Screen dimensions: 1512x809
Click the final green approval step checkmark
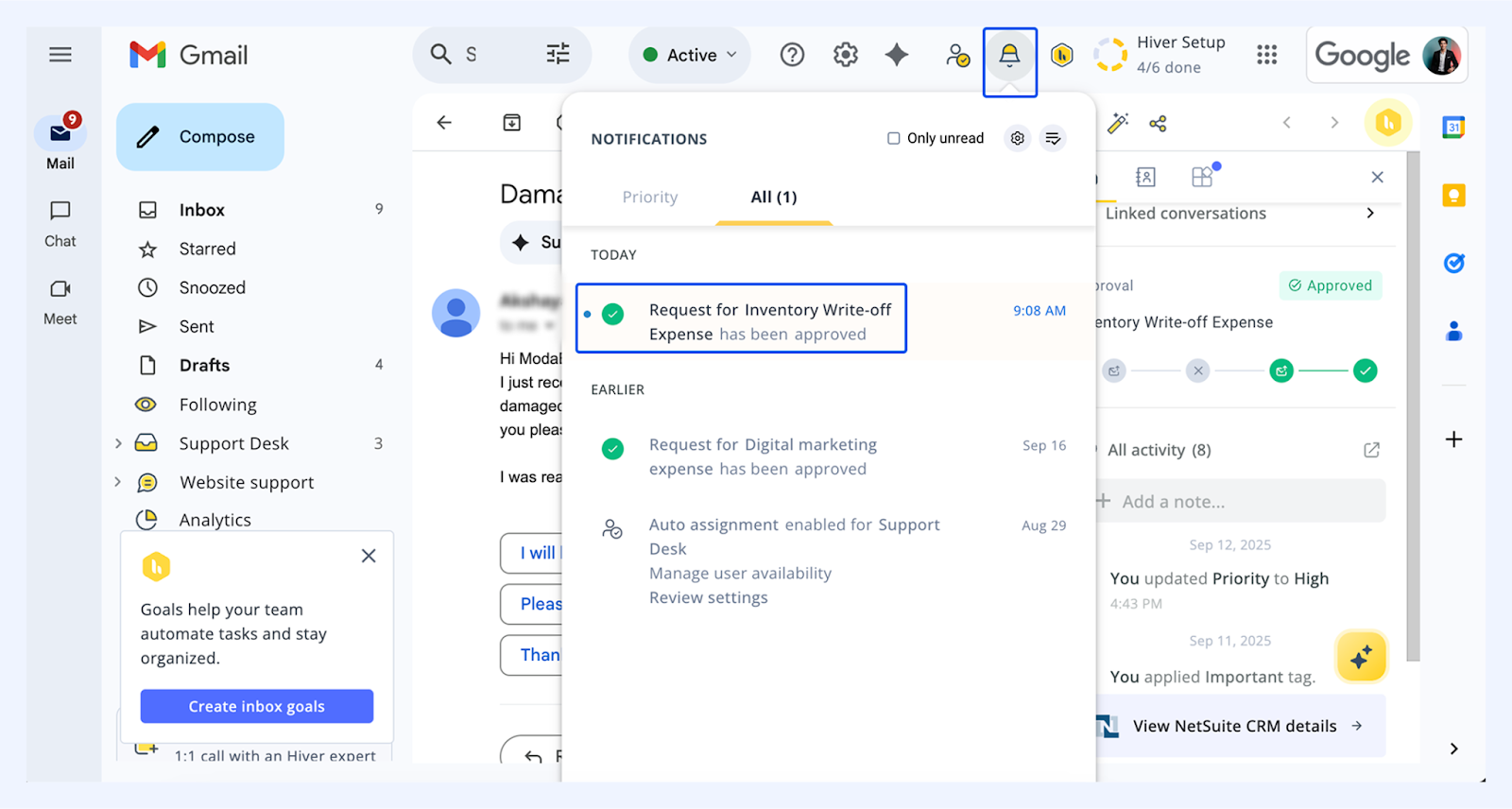click(x=1366, y=370)
